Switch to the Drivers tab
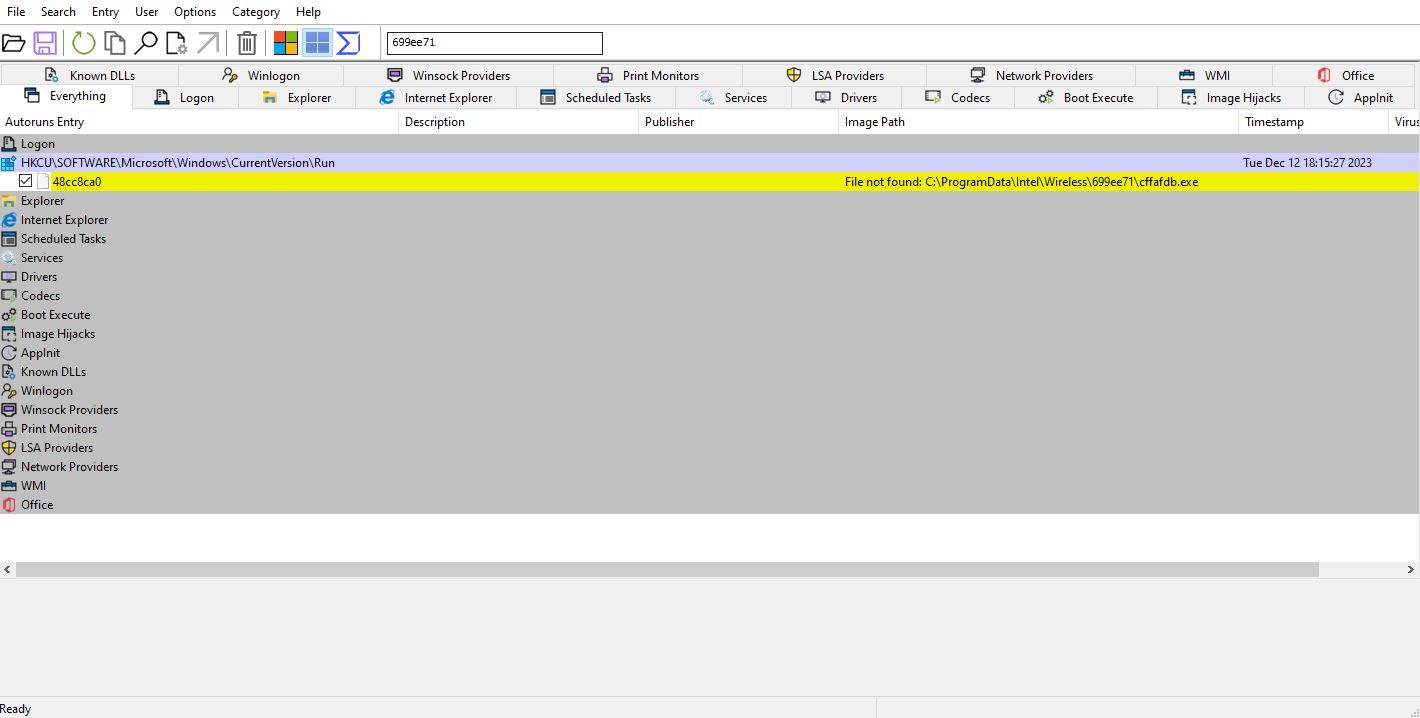The image size is (1420, 718). [846, 97]
